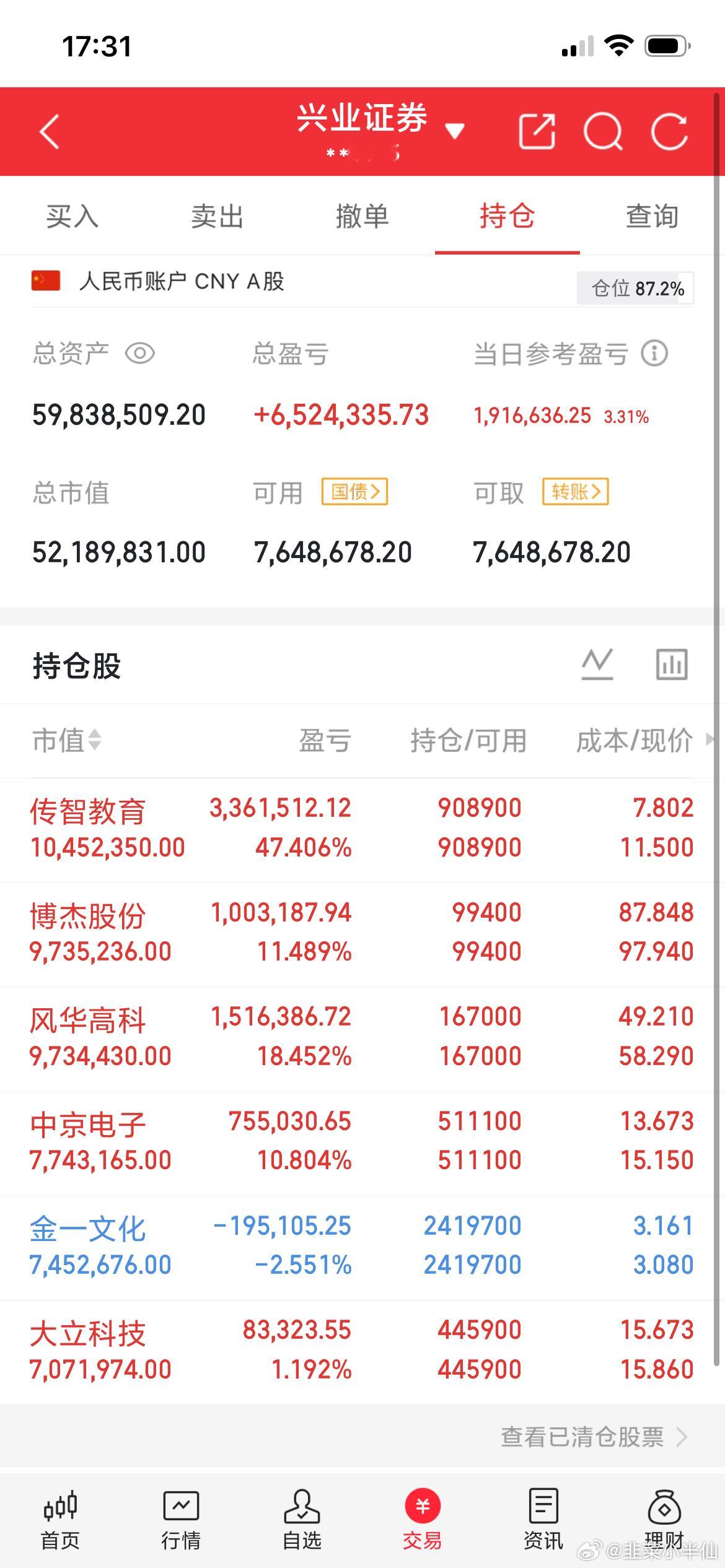
Task: Open the share/export icon in the header
Action: coord(537,131)
